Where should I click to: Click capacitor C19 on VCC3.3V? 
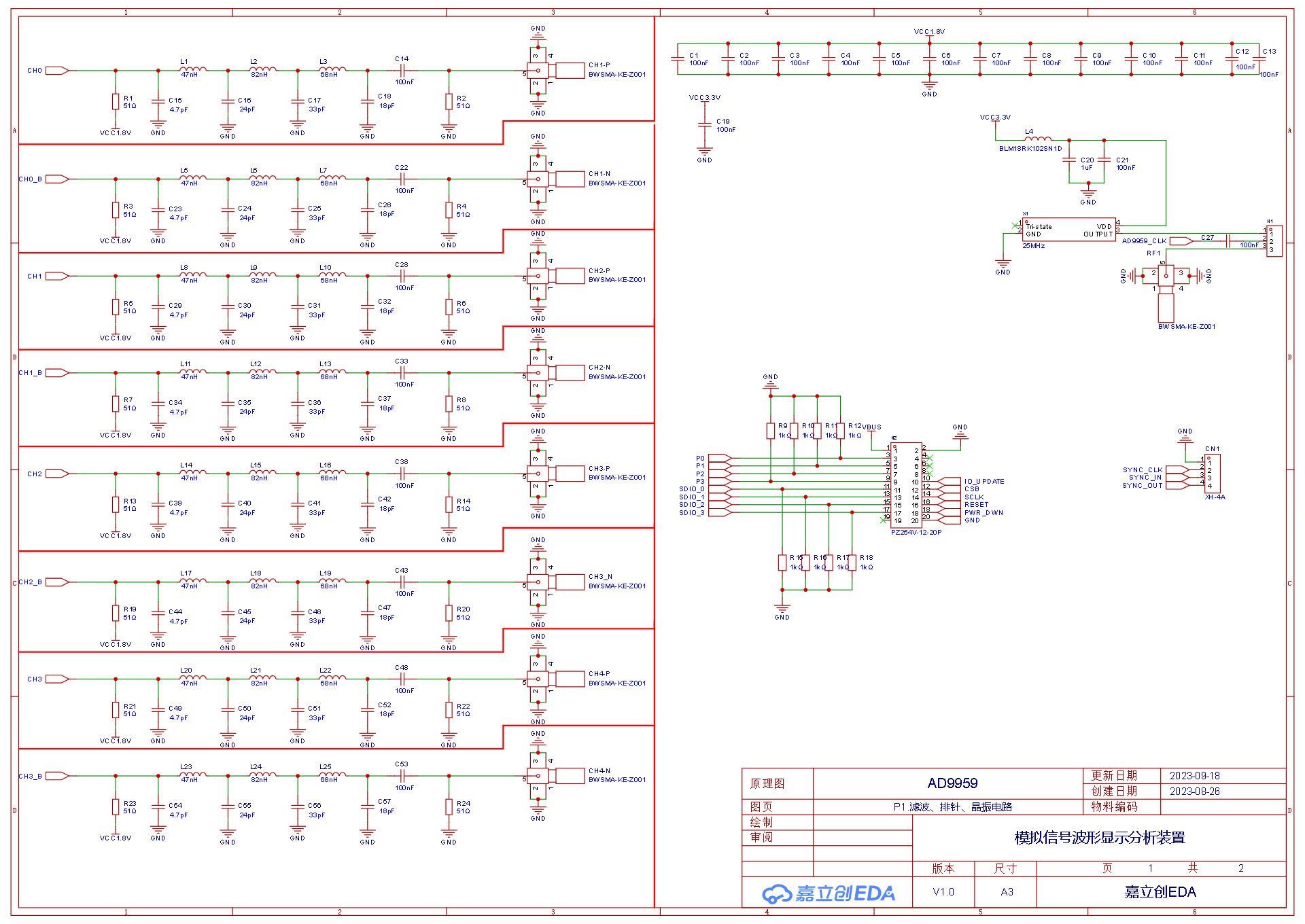(x=705, y=126)
